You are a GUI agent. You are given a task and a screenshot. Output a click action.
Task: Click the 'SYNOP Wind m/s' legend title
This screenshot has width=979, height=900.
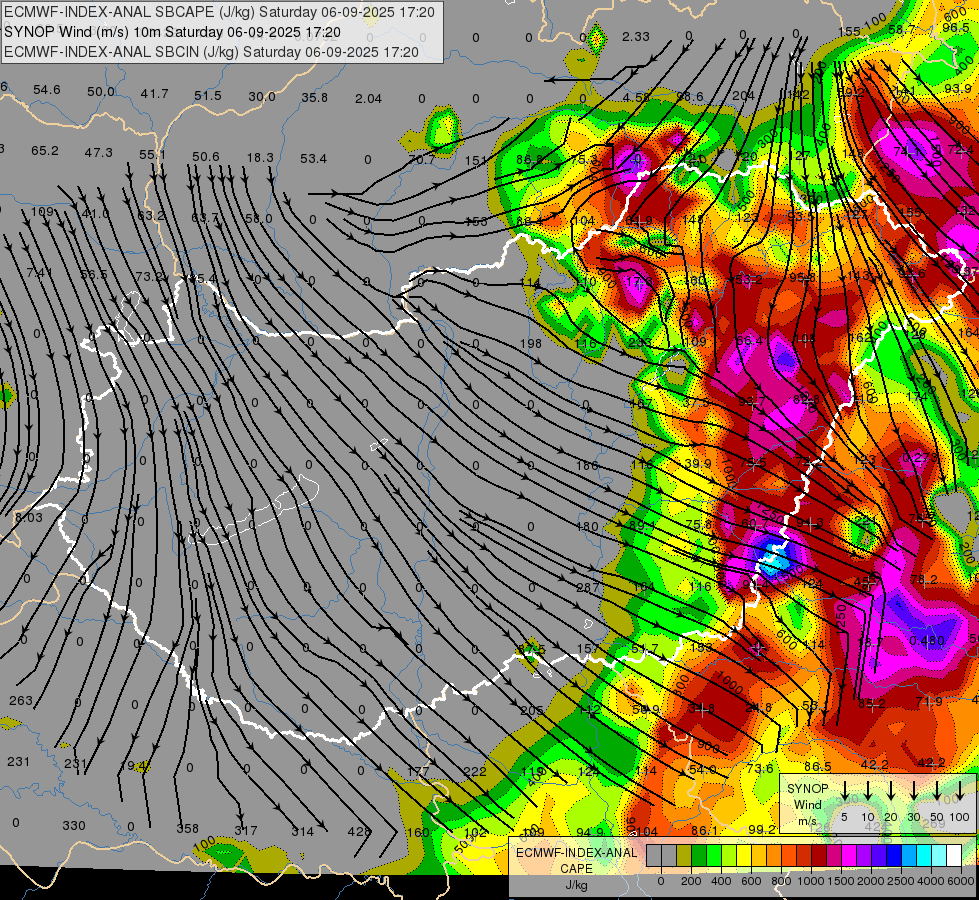[807, 805]
